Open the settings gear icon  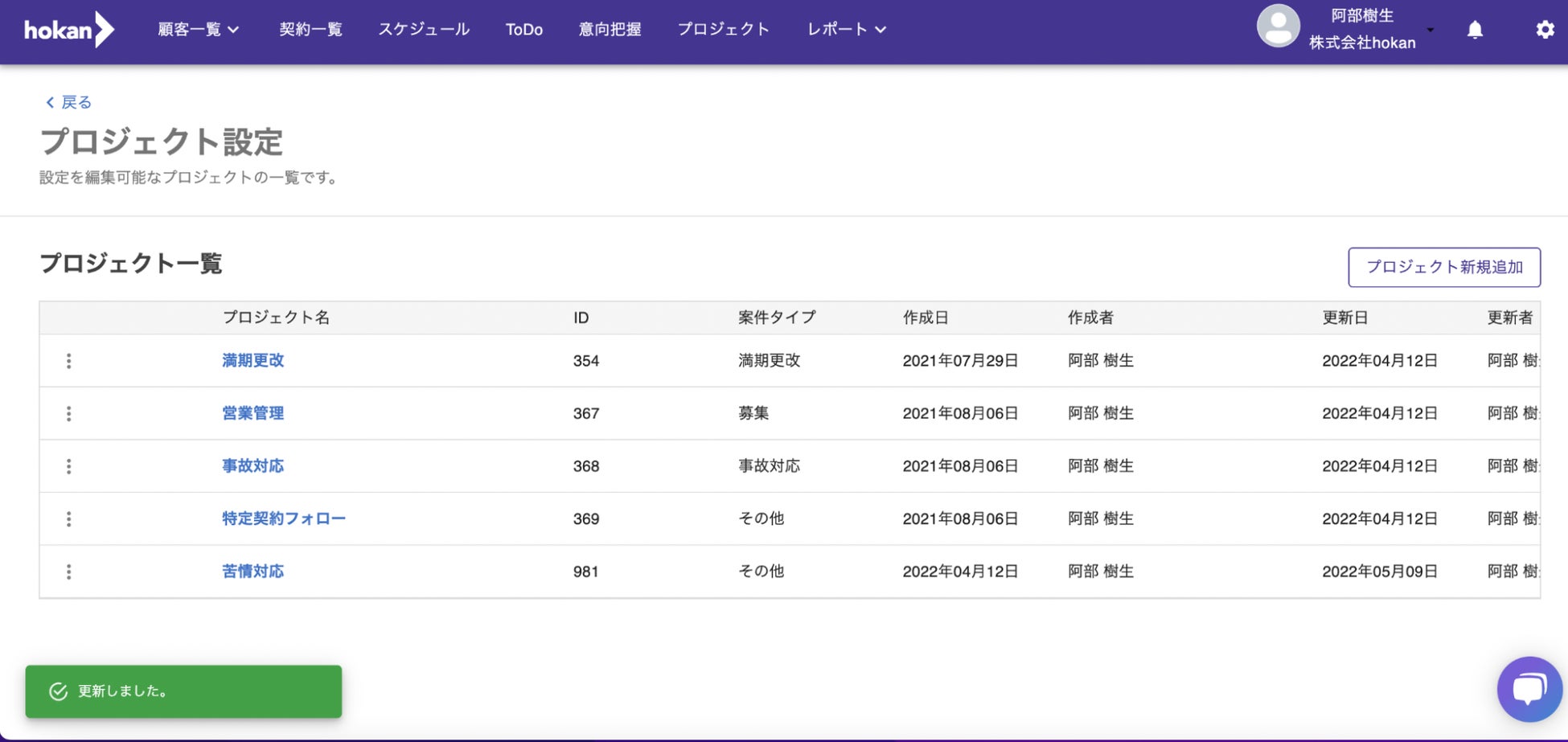(x=1545, y=31)
